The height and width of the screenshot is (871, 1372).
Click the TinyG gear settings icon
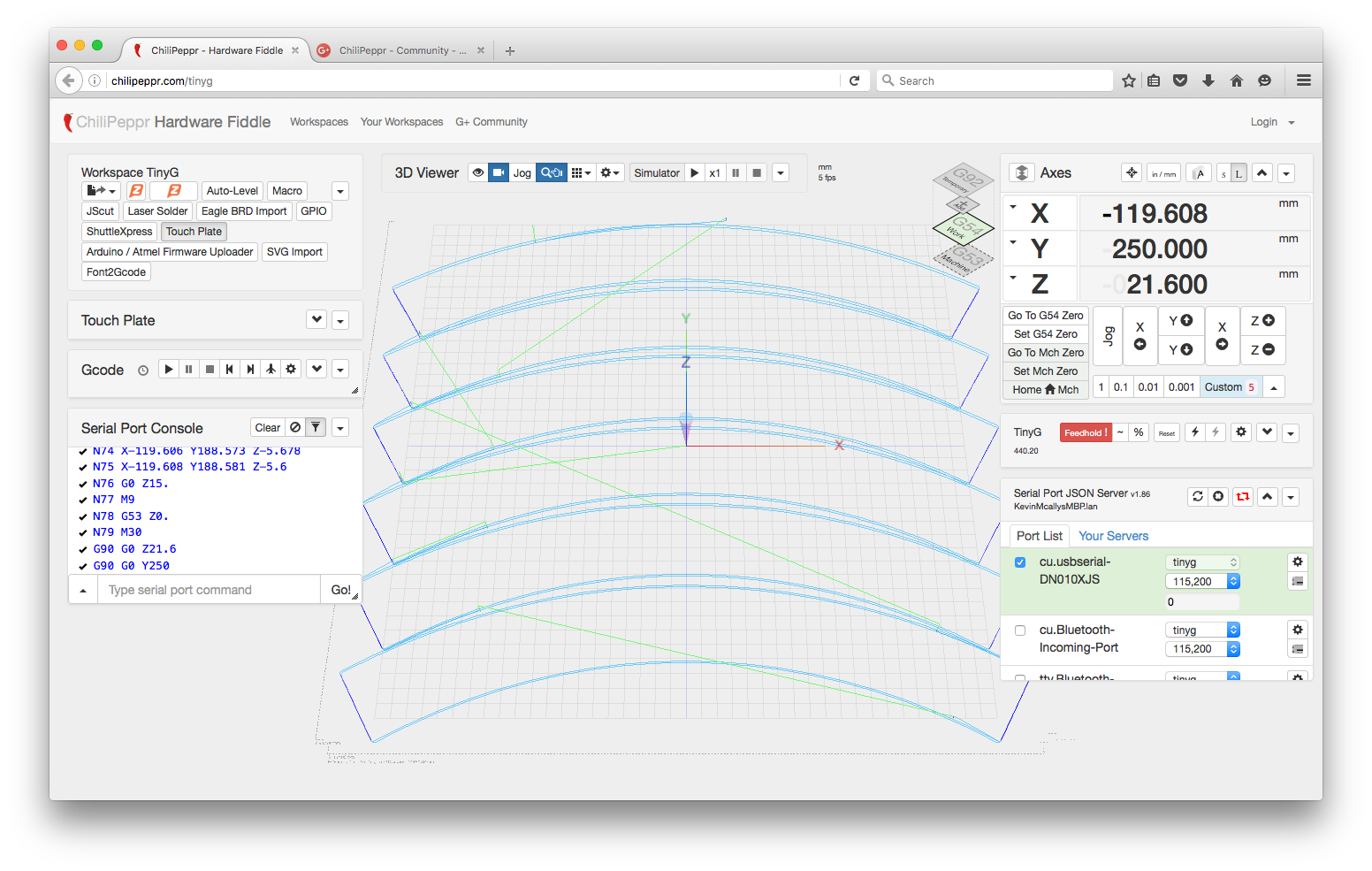[x=1241, y=432]
